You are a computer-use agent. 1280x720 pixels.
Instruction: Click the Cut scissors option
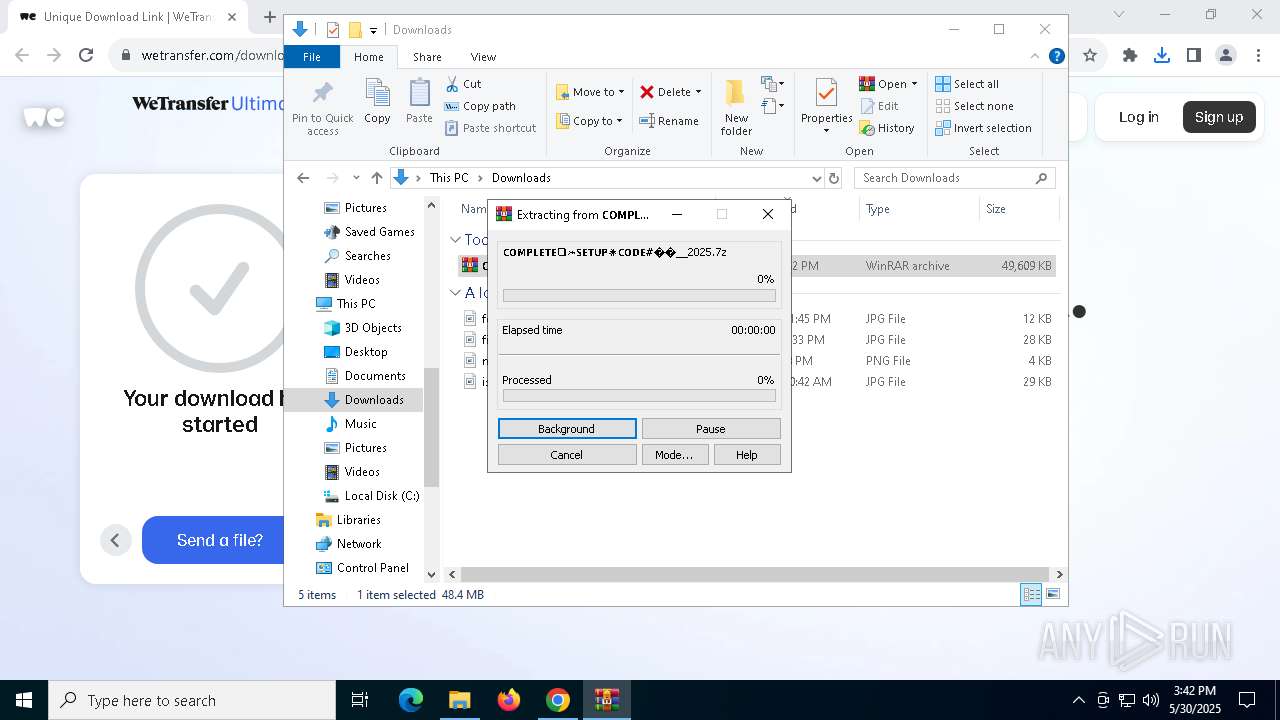pos(463,84)
